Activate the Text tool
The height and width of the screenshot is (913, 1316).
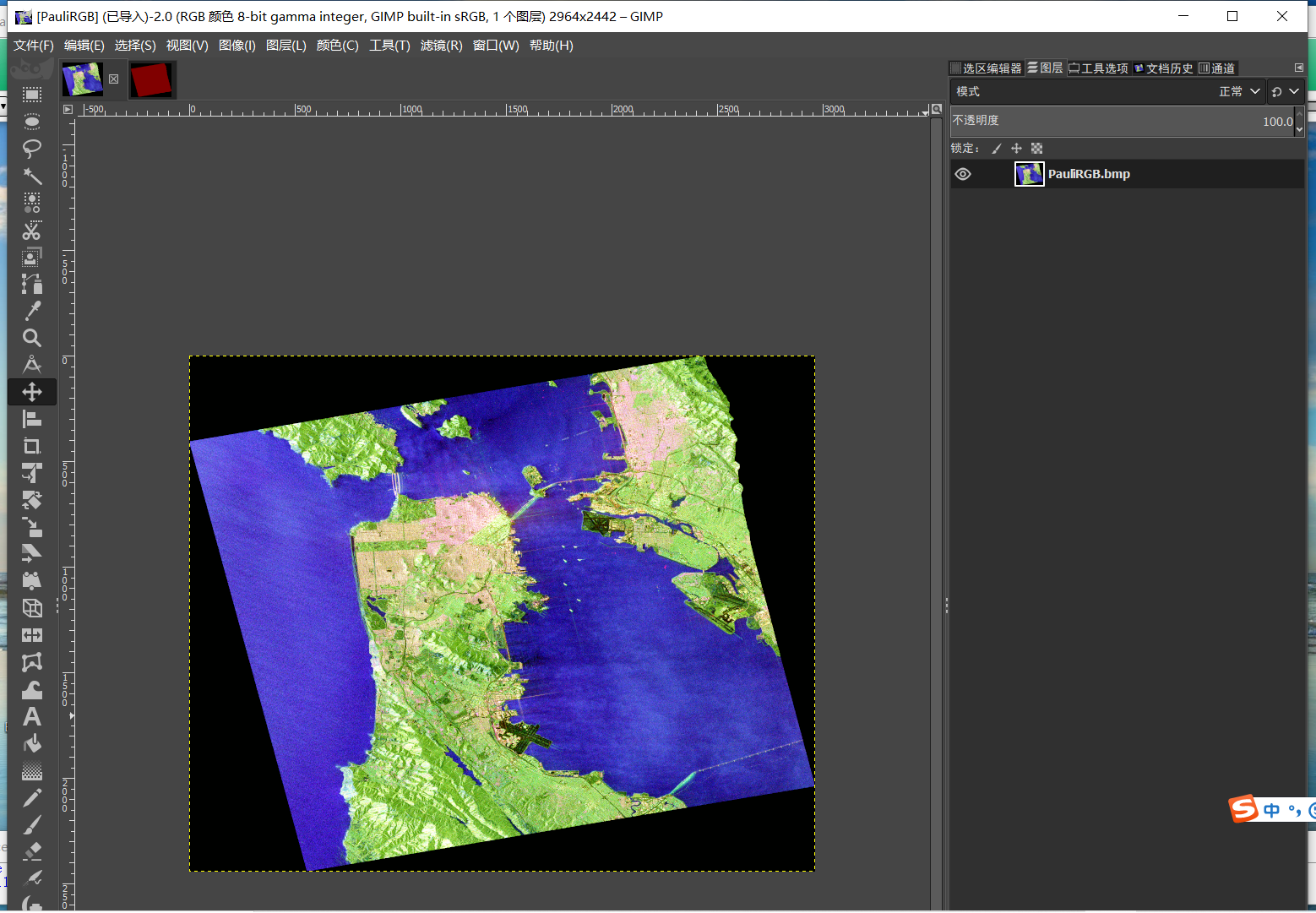tap(32, 716)
